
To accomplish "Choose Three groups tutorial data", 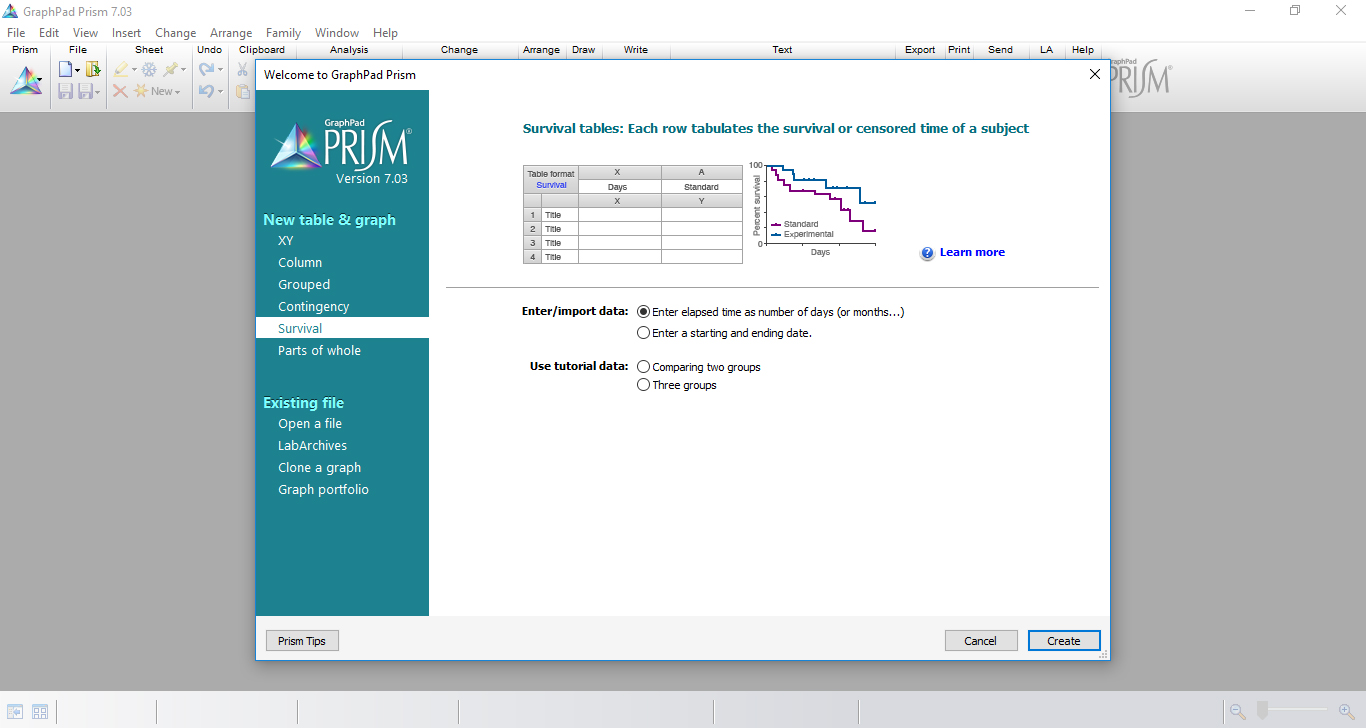I will point(677,385).
